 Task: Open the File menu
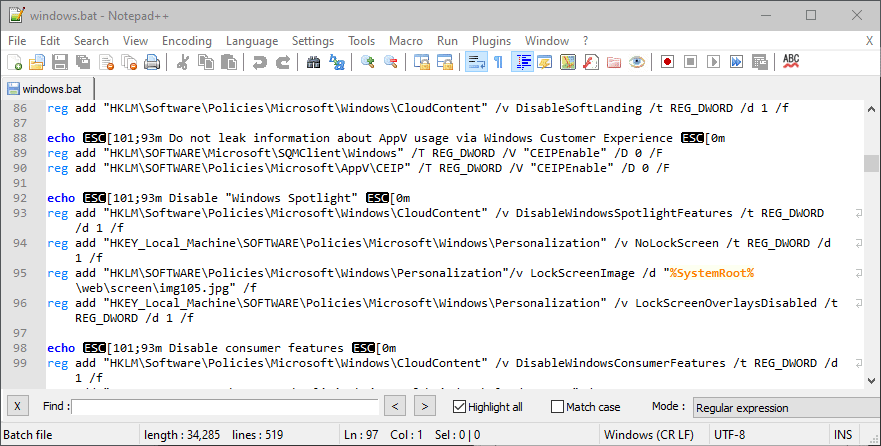(x=17, y=41)
